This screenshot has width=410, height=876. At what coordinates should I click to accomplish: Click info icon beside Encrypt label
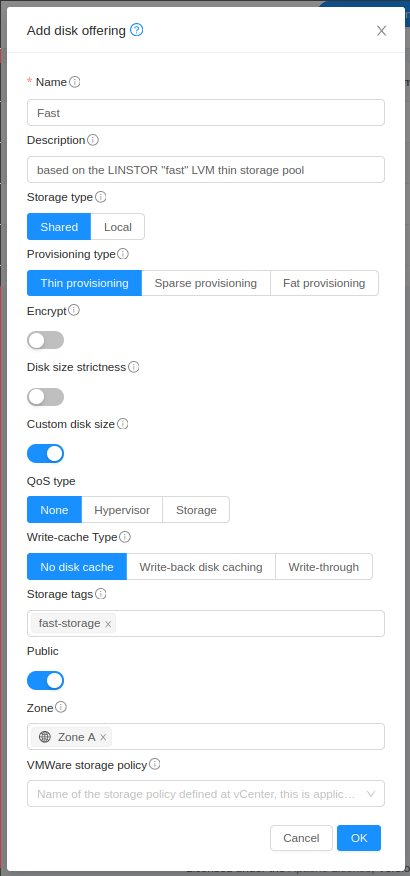tap(74, 310)
